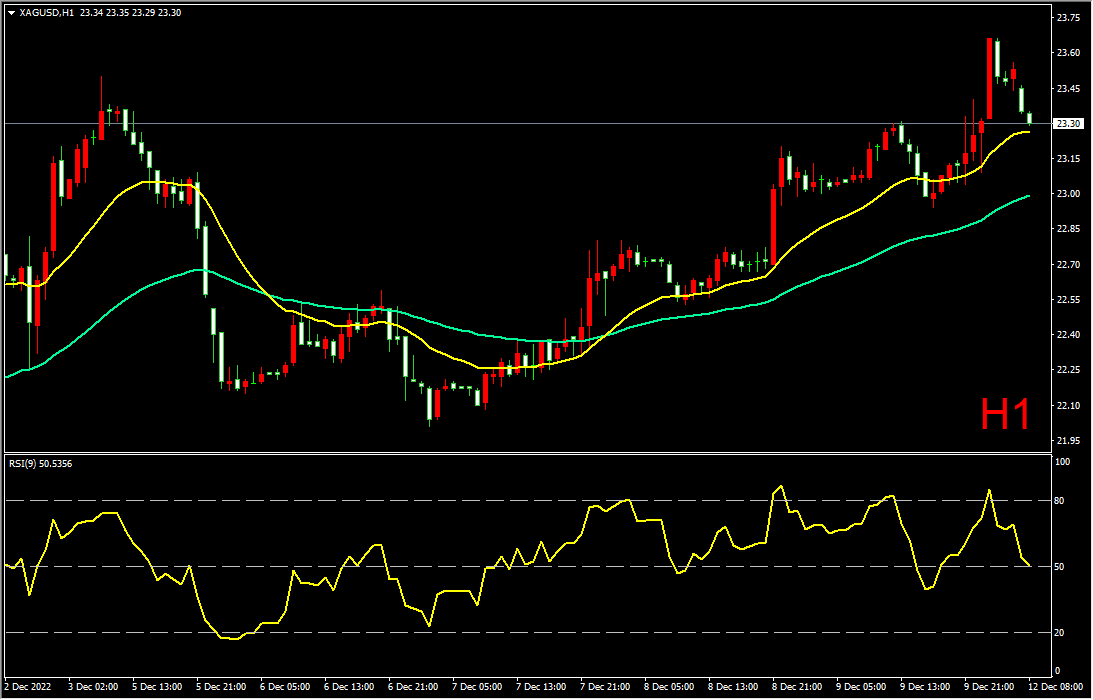Screen dimensions: 1093x700
Task: Click the 23.45 price scale label
Action: click(1069, 89)
